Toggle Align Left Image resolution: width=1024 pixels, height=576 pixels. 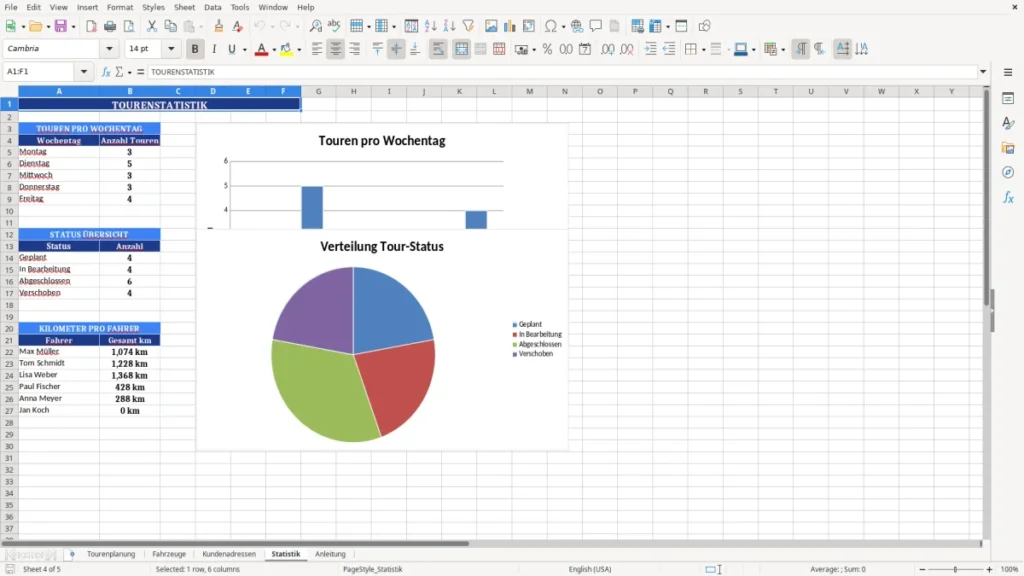(317, 49)
